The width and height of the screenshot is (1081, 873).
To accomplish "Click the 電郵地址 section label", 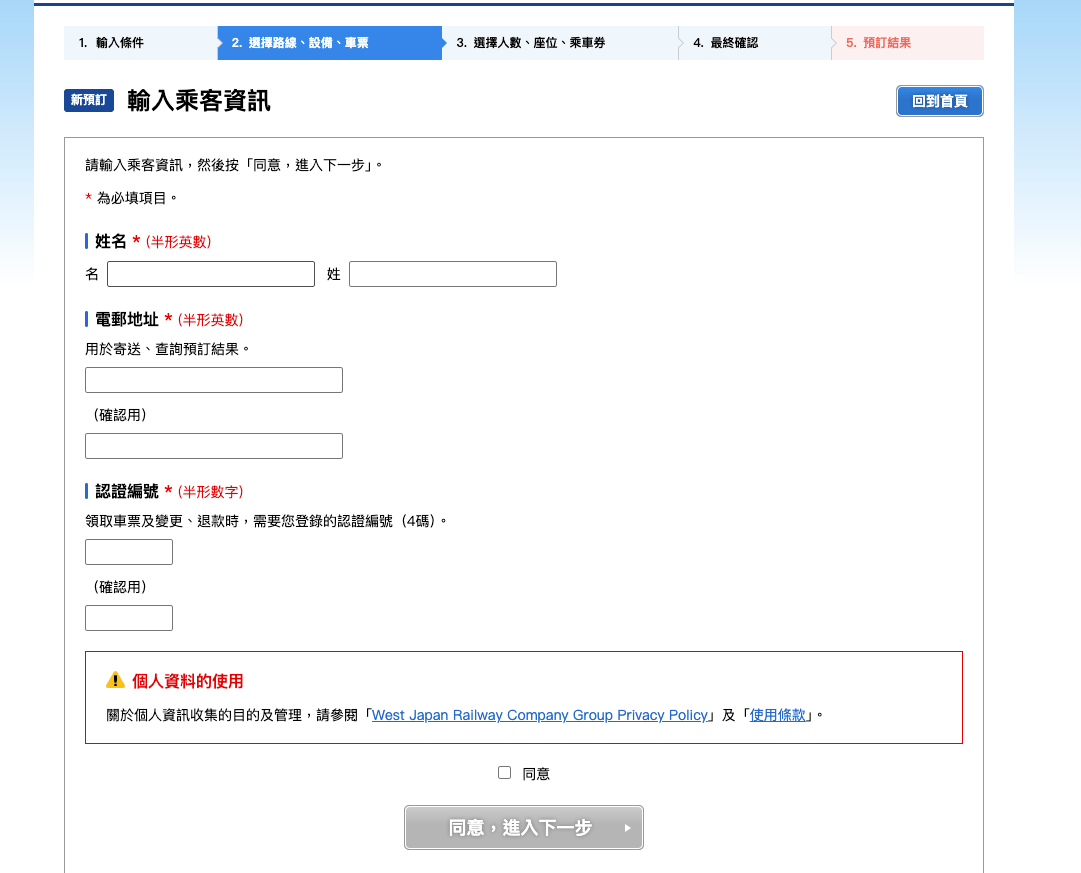I will (127, 319).
